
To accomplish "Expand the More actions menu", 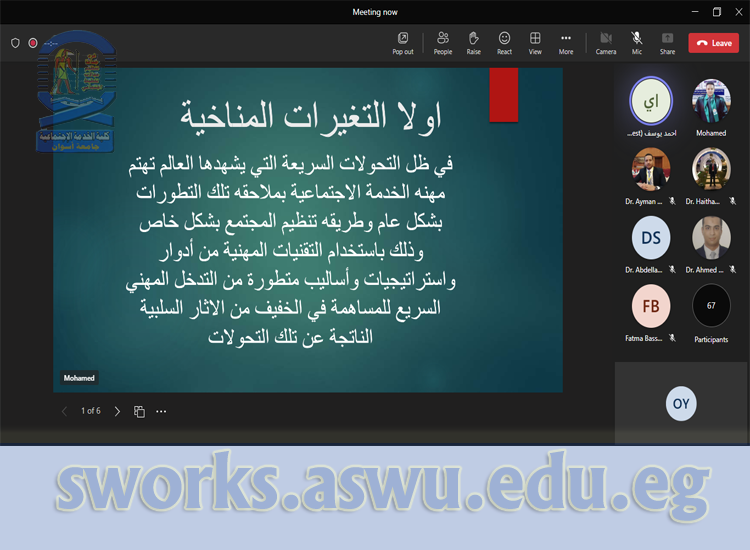I will [566, 42].
